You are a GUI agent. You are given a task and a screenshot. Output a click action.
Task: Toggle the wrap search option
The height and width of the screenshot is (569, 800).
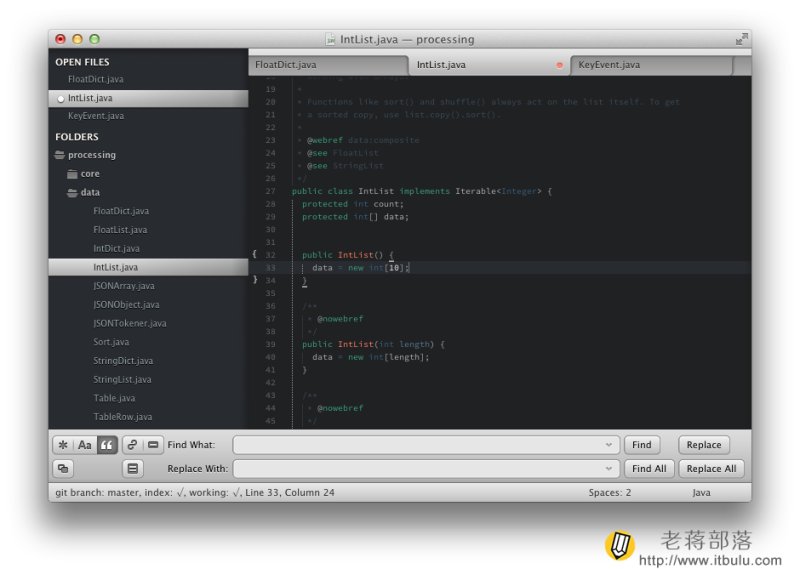pos(132,445)
